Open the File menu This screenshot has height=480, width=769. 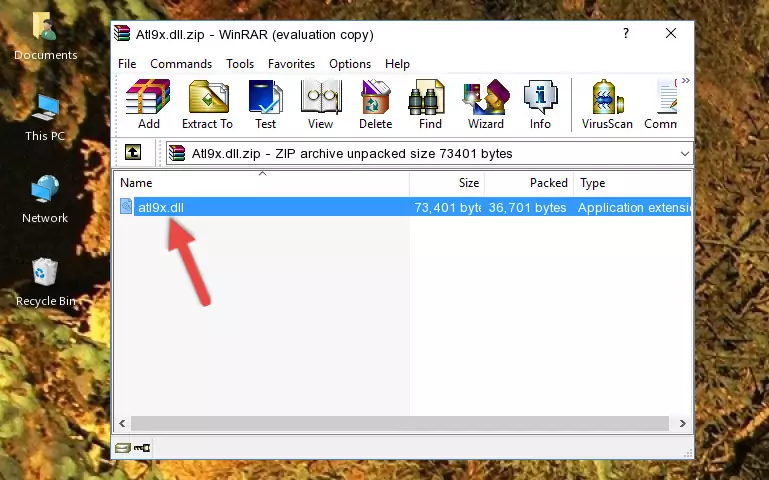click(127, 64)
